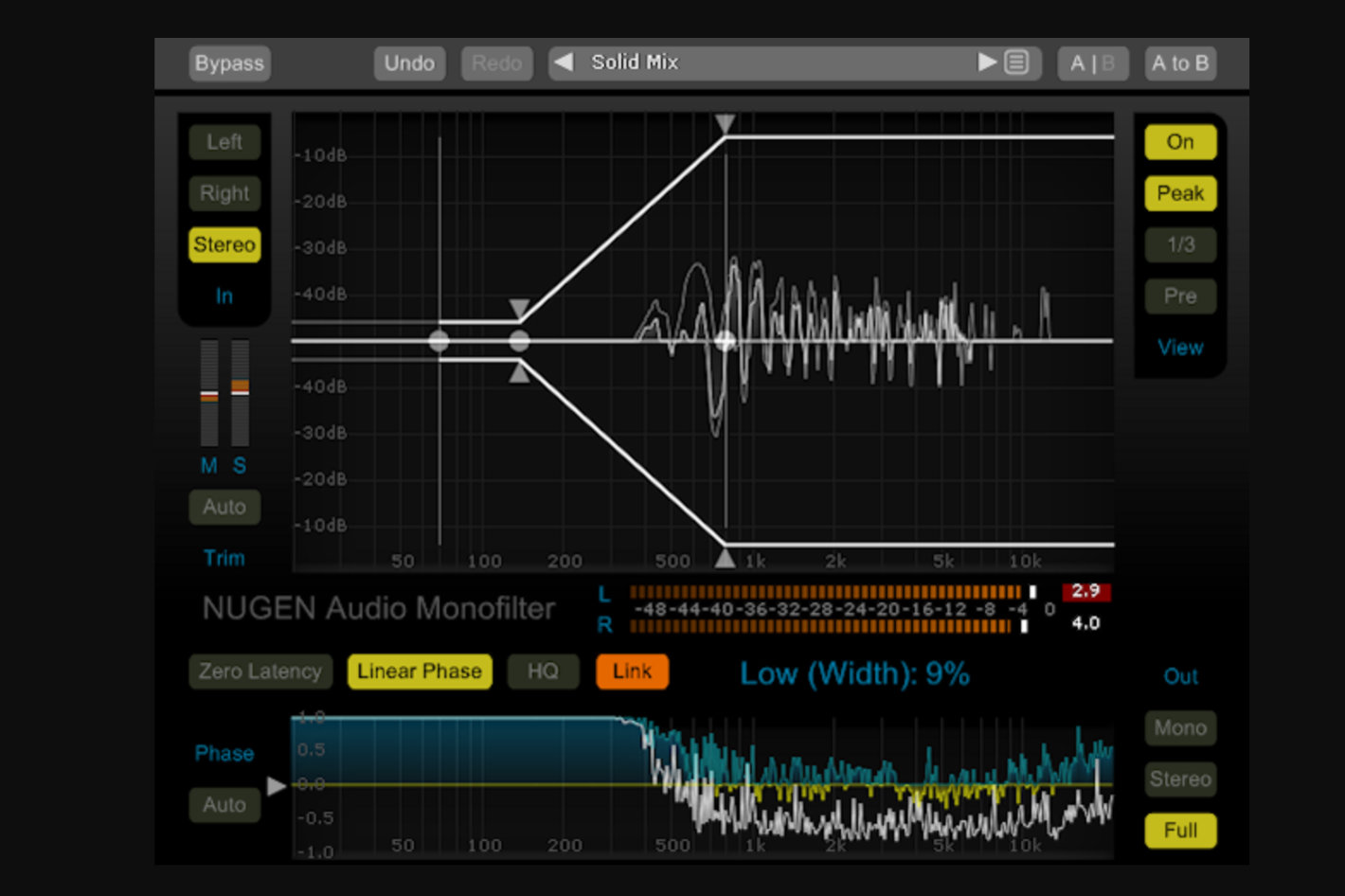
Task: Click the previous preset left arrow
Action: pos(564,63)
